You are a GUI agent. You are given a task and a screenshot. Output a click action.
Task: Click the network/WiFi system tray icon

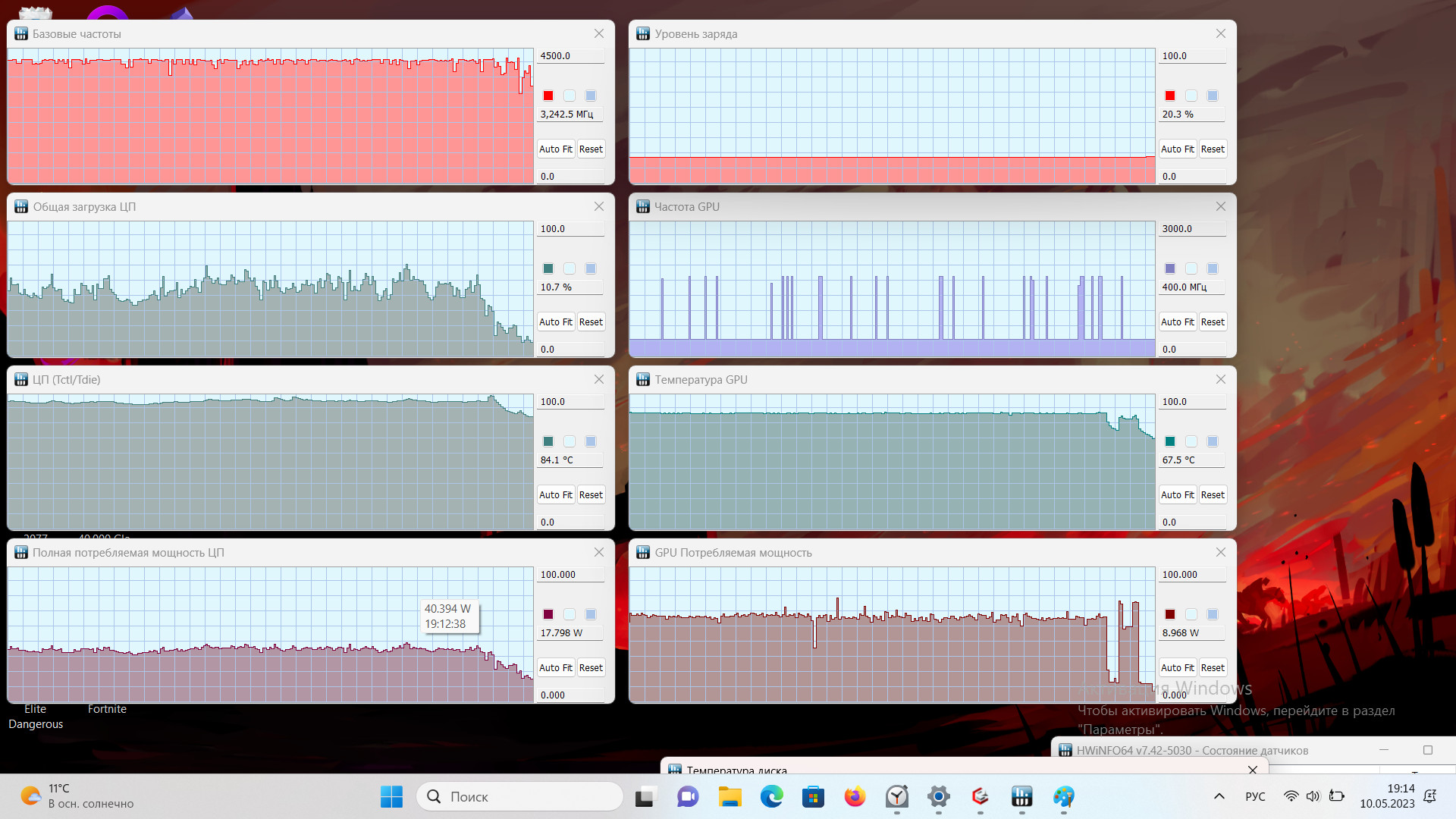1291,796
